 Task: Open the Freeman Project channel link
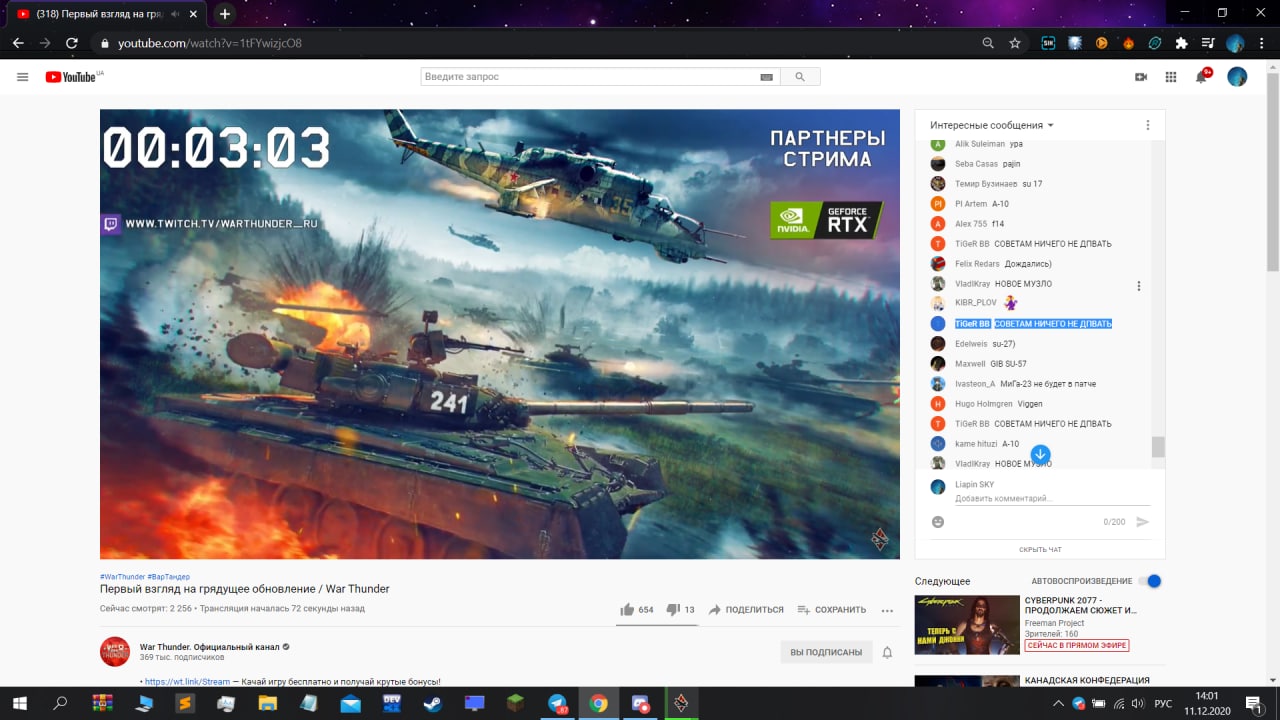click(x=1054, y=623)
